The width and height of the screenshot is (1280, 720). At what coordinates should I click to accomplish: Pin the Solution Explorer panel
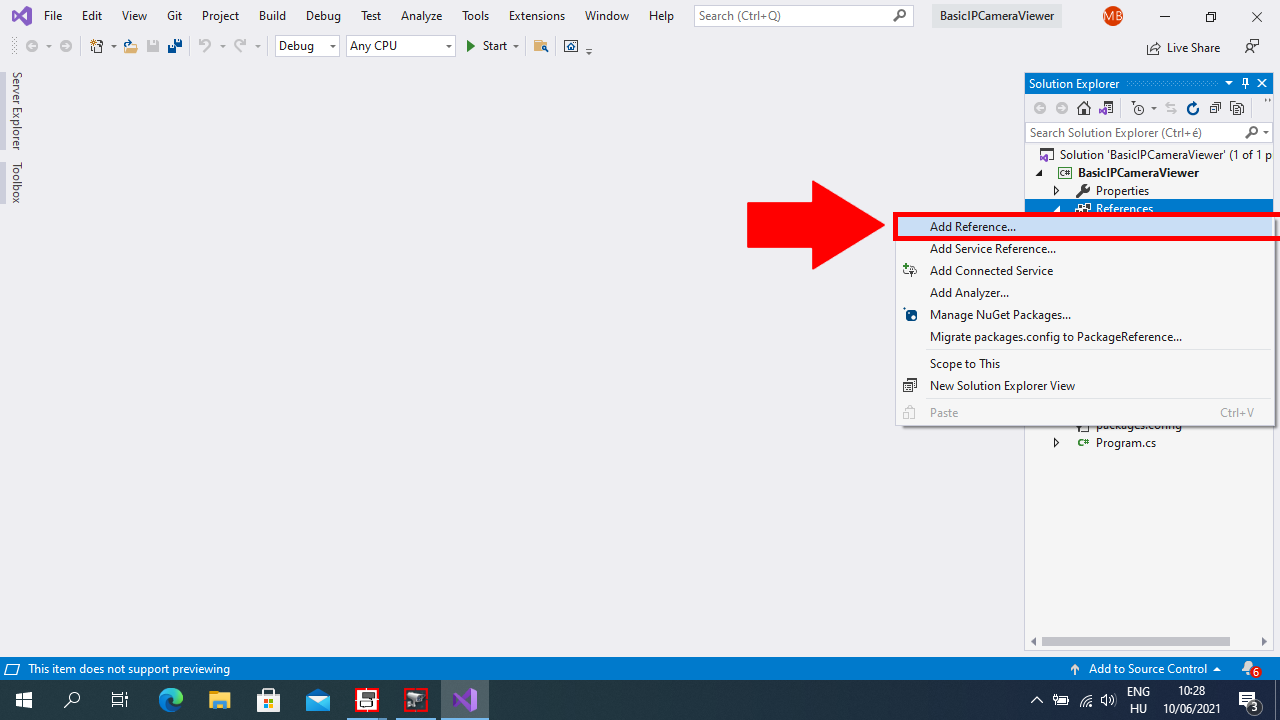pyautogui.click(x=1245, y=83)
